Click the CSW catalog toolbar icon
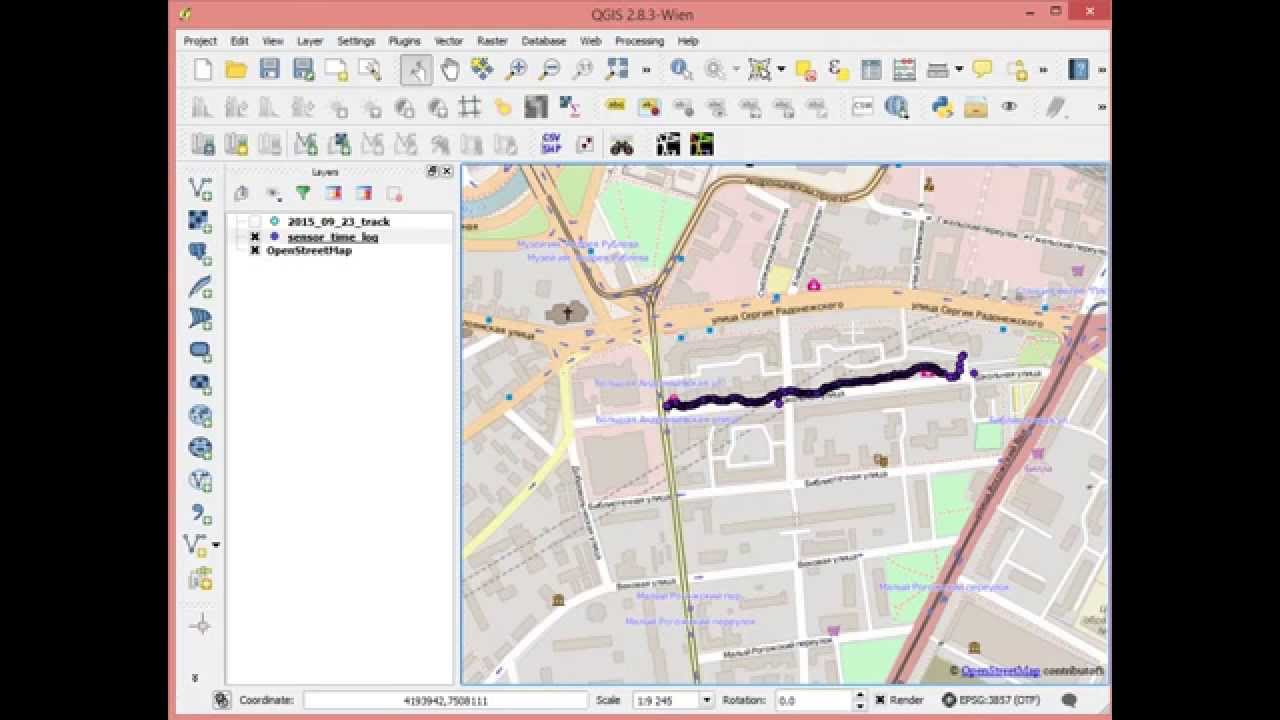Screen dimensions: 1280x720 [x=862, y=107]
